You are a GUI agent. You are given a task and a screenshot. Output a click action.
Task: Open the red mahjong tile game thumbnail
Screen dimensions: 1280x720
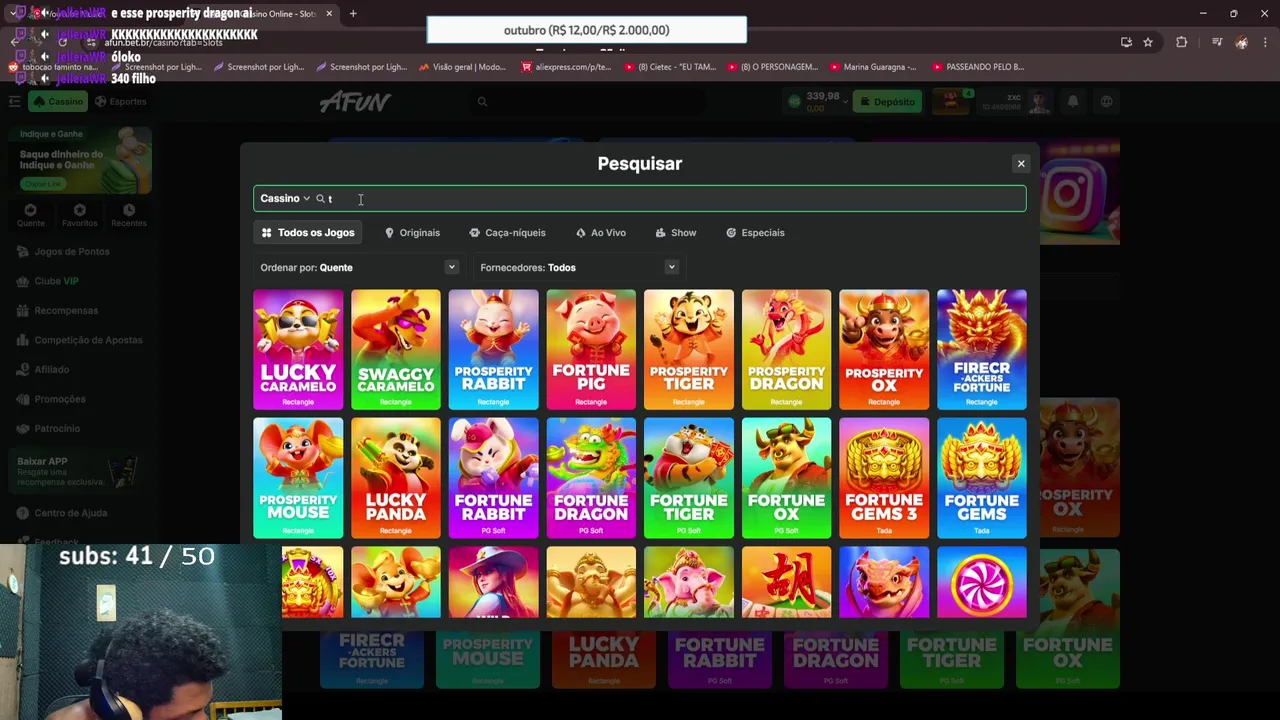(786, 582)
